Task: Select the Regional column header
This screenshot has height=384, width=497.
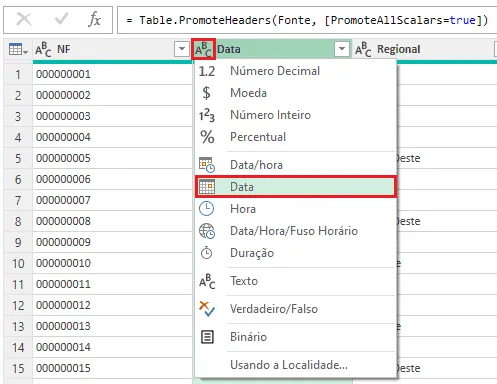Action: coord(425,49)
